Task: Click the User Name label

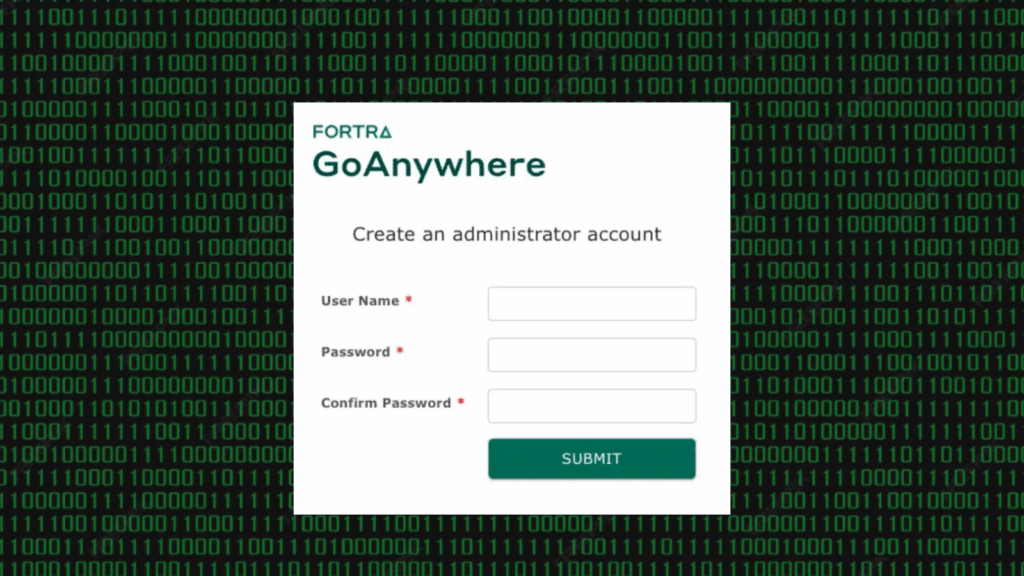Action: click(360, 301)
